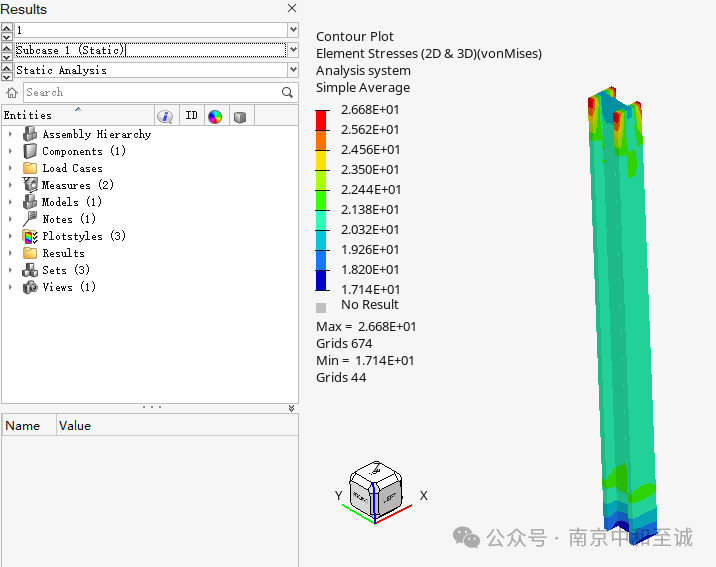The width and height of the screenshot is (716, 567).
Task: Step down the Subcase 1 selector
Action: point(7,56)
